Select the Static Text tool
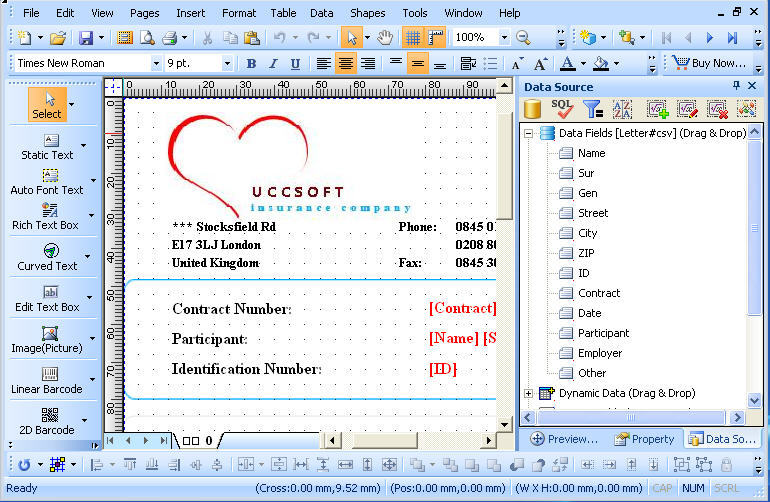This screenshot has height=502, width=770. point(47,147)
